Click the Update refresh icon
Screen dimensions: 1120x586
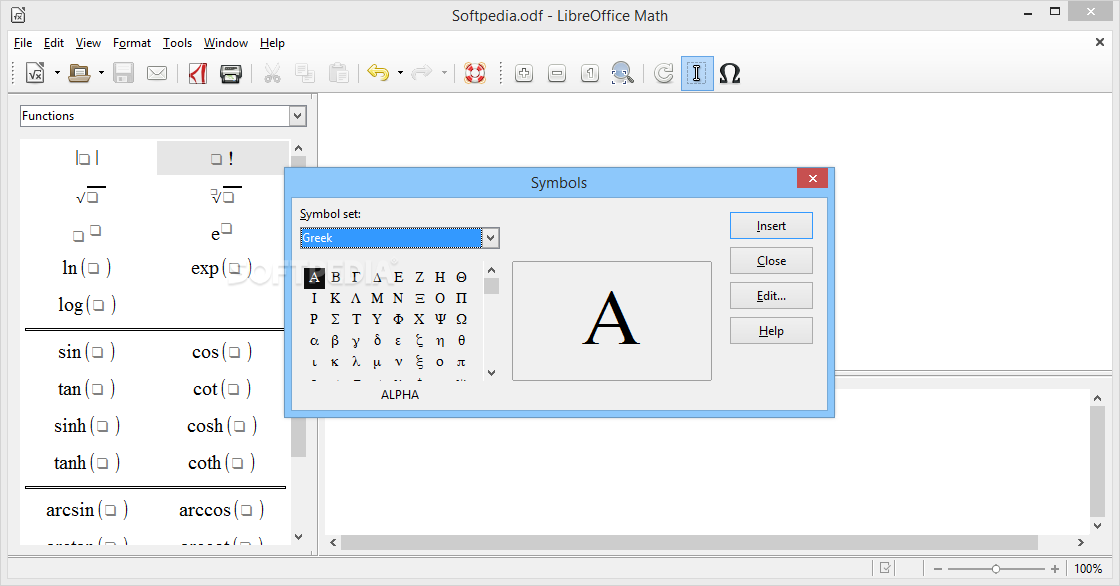click(664, 73)
